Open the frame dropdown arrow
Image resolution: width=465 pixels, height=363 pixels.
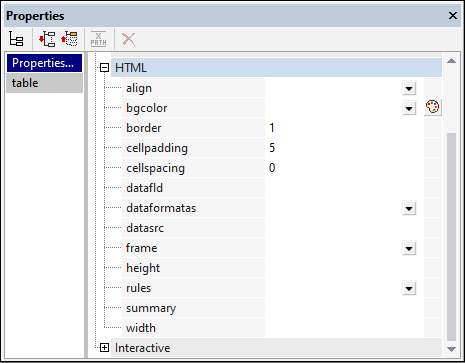click(x=409, y=249)
